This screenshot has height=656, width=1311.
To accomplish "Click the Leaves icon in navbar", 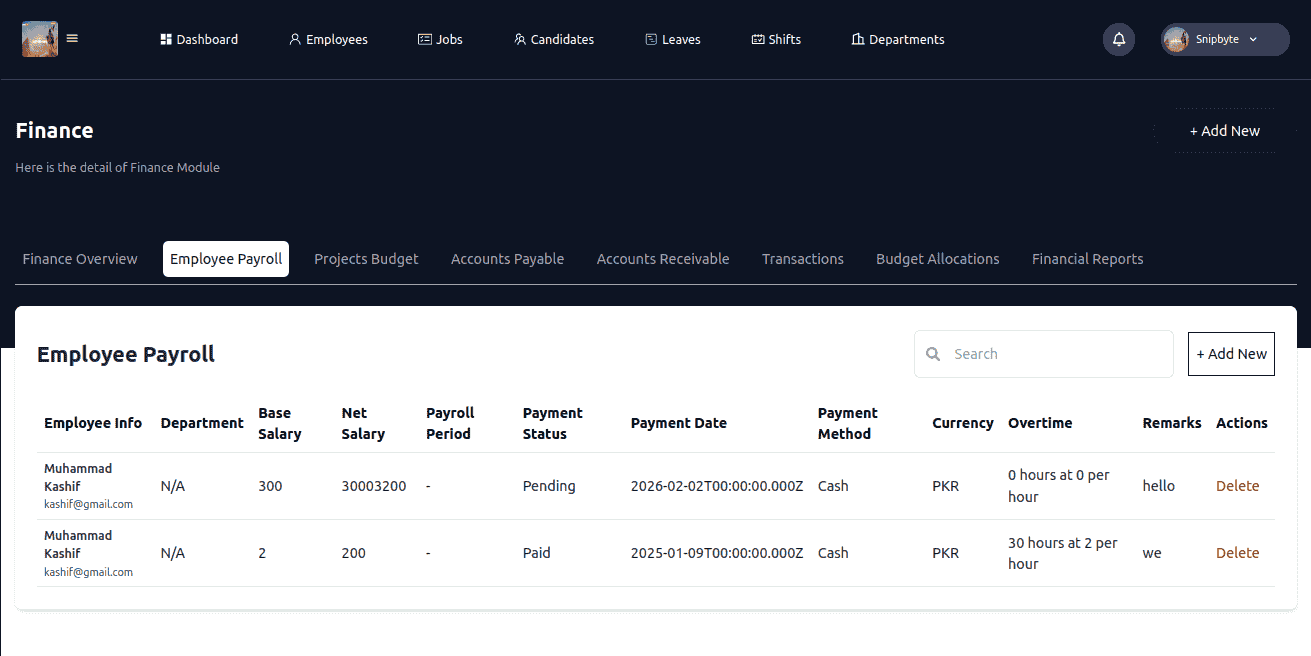I will (x=651, y=40).
